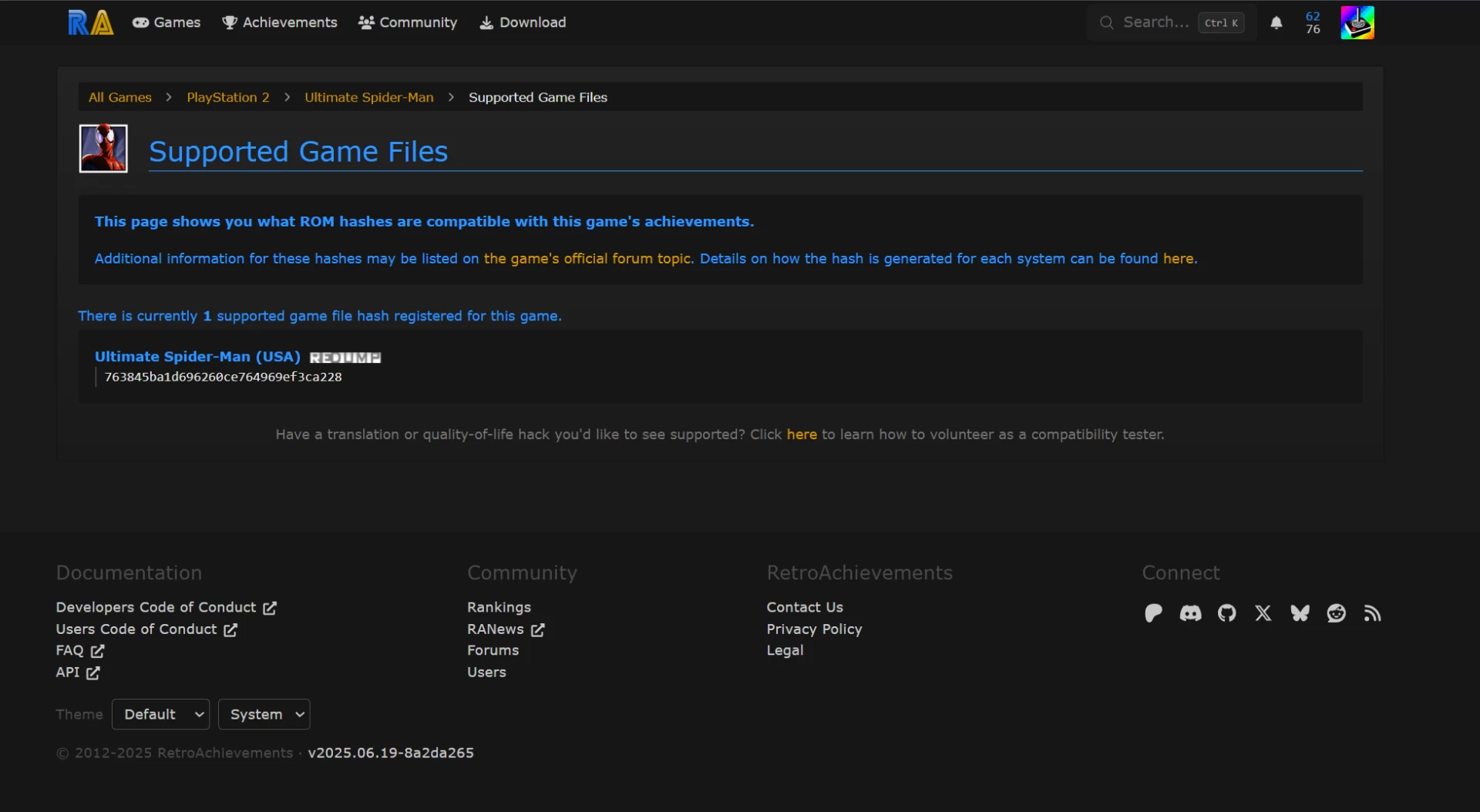Open the X (Twitter) icon link
The image size is (1480, 812).
1263,613
